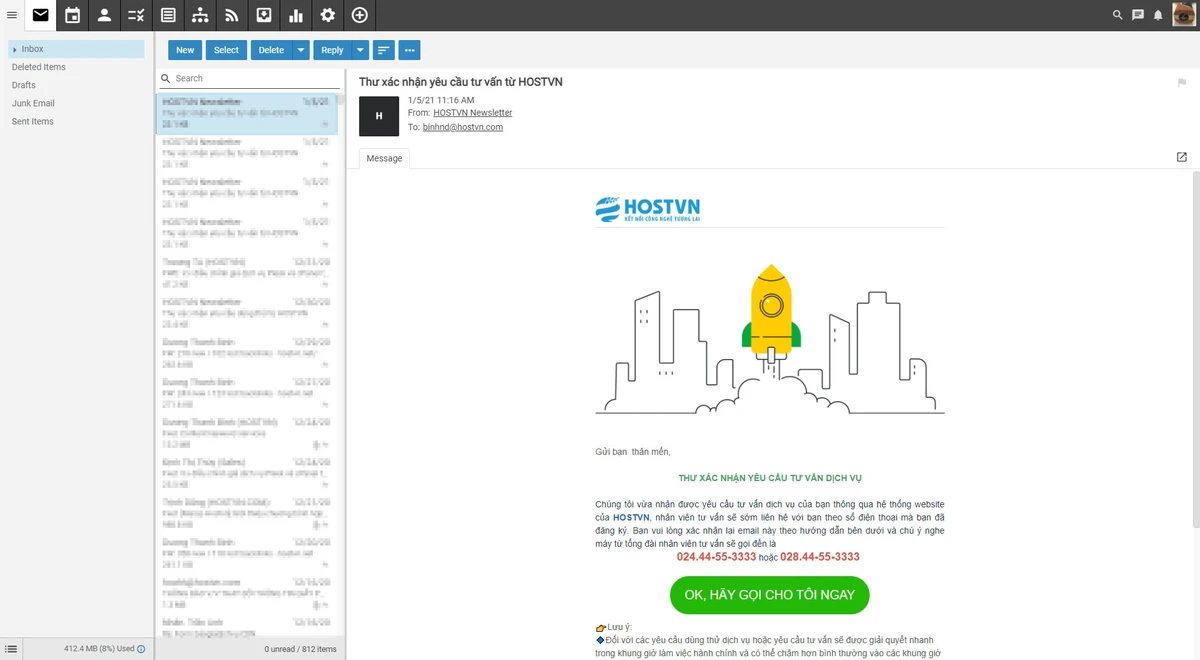Click the HOSTVN logo in email body

[x=647, y=208]
